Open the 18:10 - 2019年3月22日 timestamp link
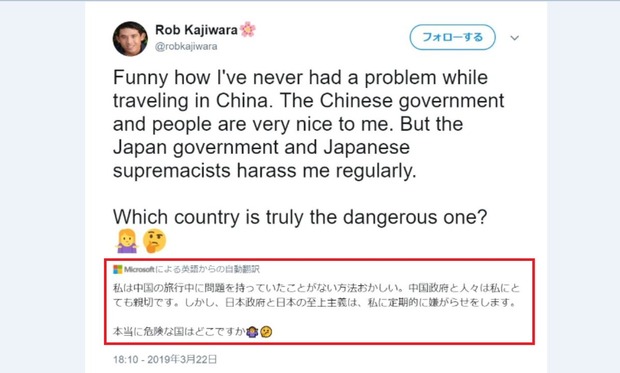Viewport: 620px width, 373px height. pyautogui.click(x=165, y=359)
